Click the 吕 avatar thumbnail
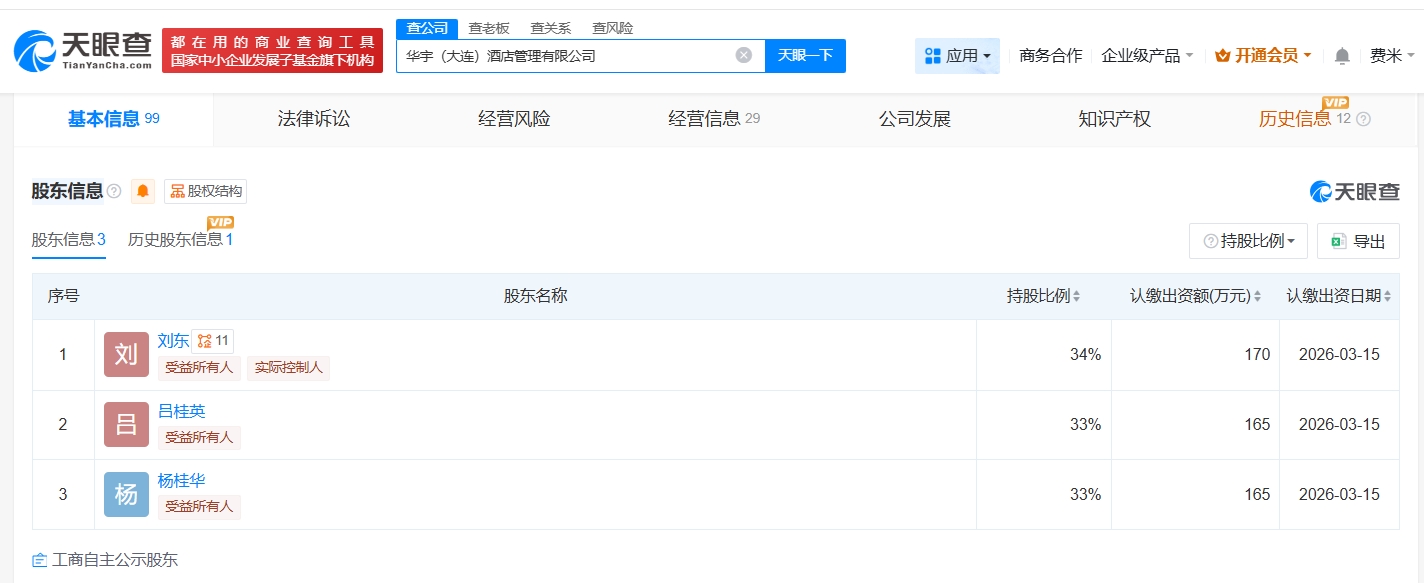Screen dimensions: 1424x583 tap(126, 424)
